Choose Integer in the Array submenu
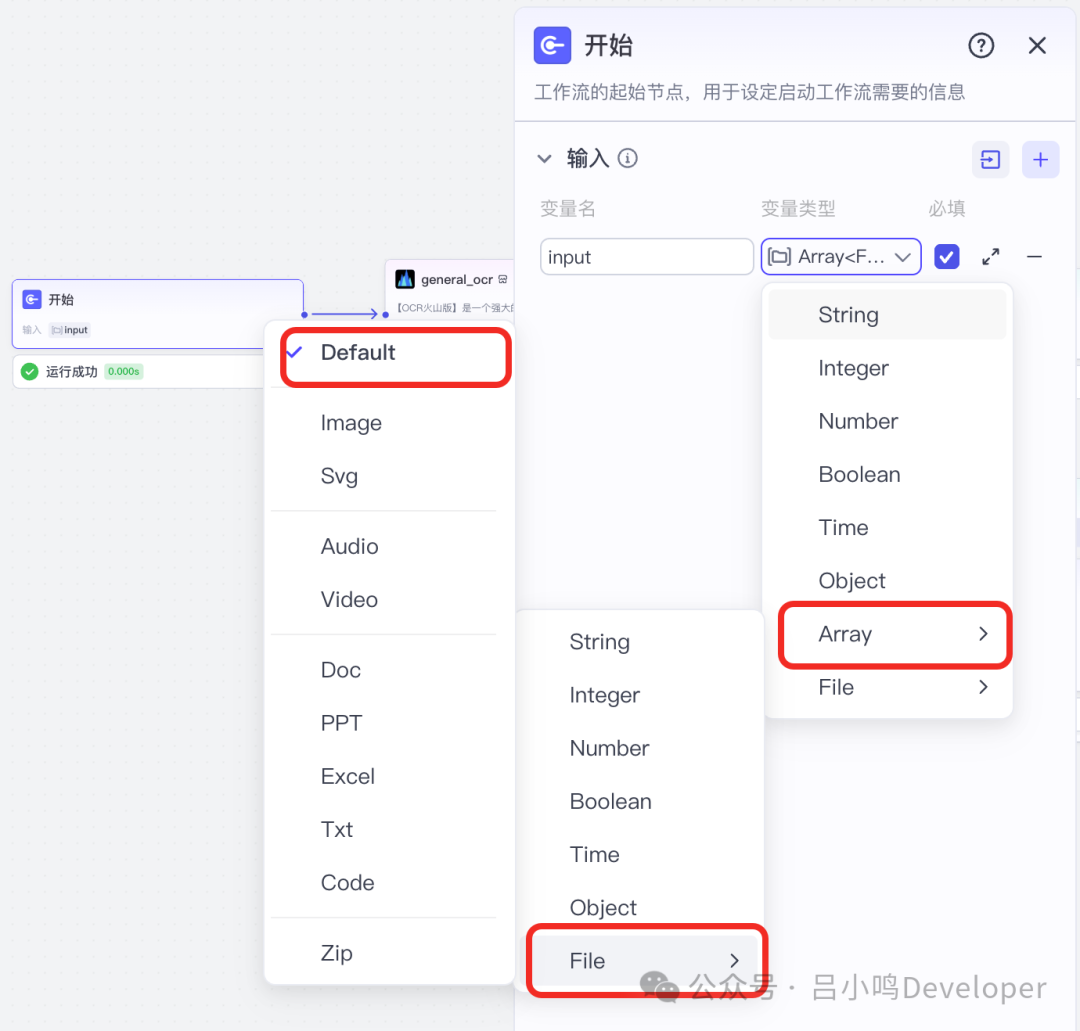This screenshot has height=1031, width=1080. tap(639, 695)
